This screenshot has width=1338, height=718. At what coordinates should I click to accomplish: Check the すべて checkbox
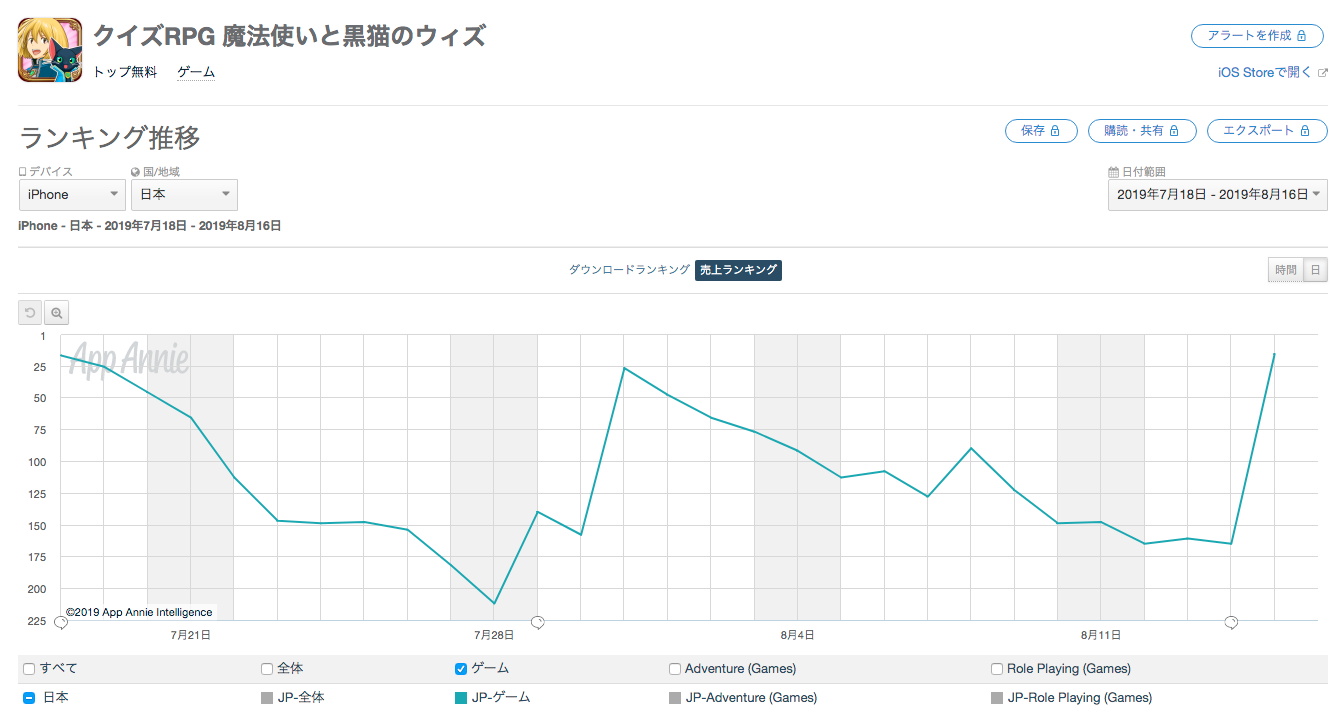point(29,669)
